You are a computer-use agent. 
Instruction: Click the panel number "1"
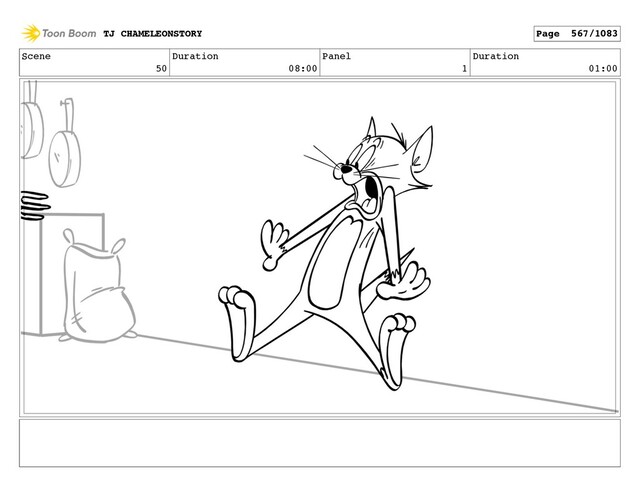click(x=464, y=69)
